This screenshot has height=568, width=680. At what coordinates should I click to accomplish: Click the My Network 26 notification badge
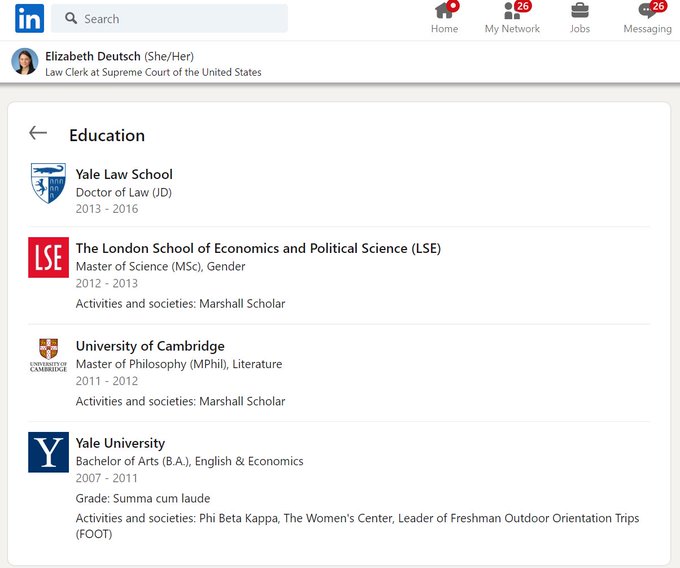523,6
